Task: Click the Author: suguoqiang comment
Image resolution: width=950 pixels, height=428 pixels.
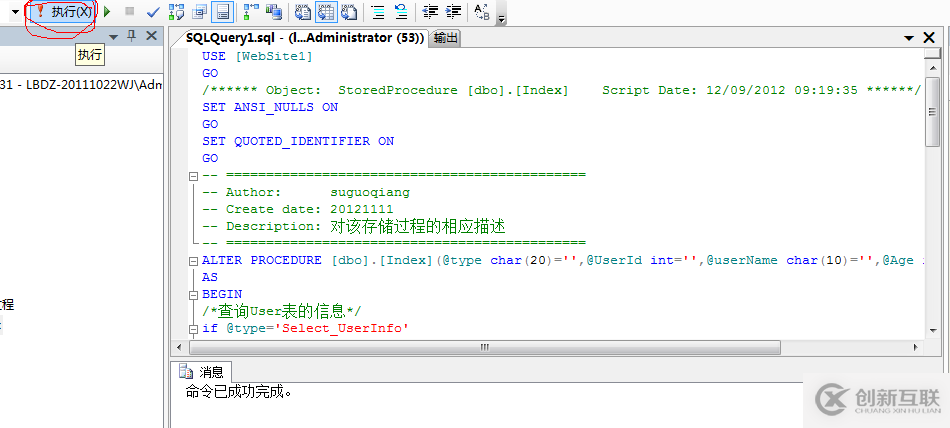Action: click(x=306, y=193)
